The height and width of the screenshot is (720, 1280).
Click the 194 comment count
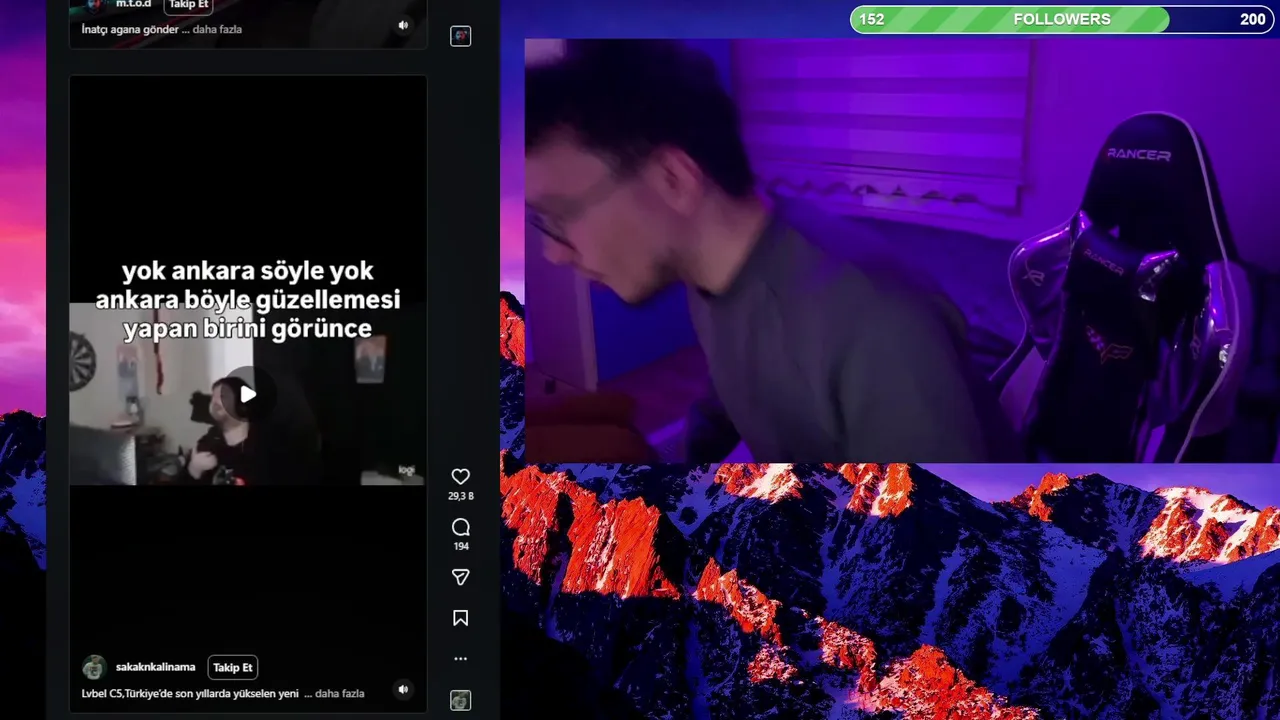click(x=460, y=546)
